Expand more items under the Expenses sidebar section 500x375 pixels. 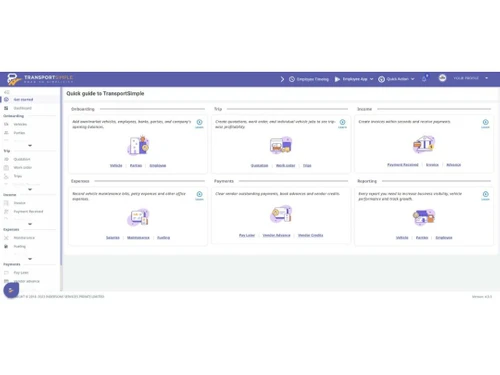30,259
